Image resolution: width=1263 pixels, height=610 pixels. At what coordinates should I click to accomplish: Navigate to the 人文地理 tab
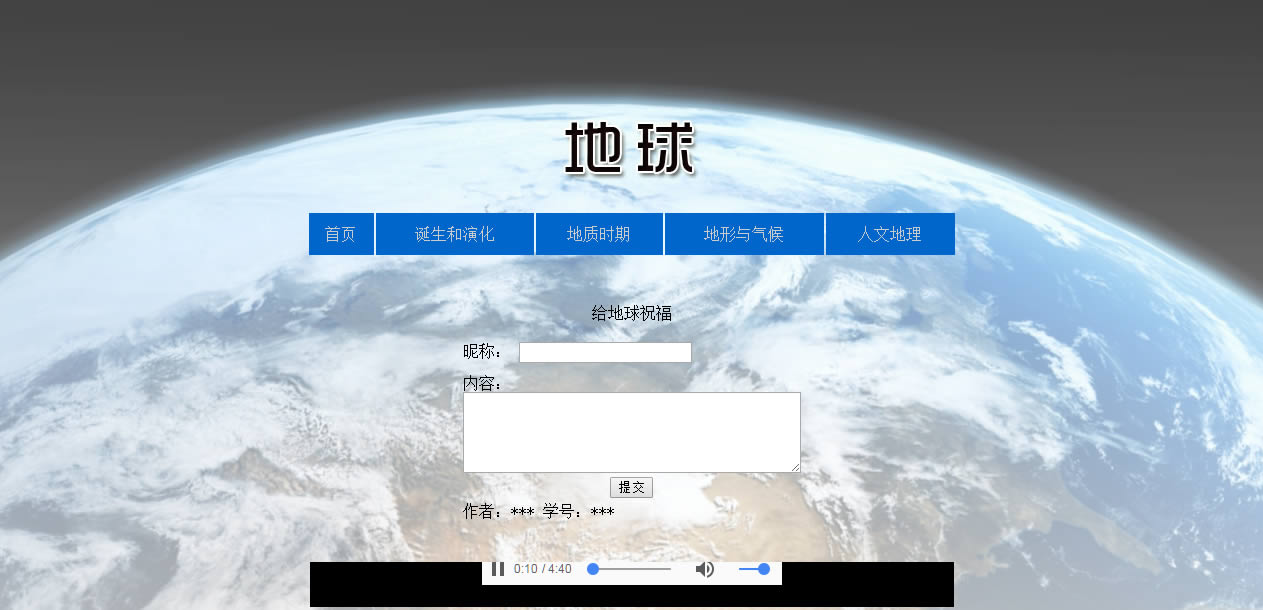tap(889, 234)
